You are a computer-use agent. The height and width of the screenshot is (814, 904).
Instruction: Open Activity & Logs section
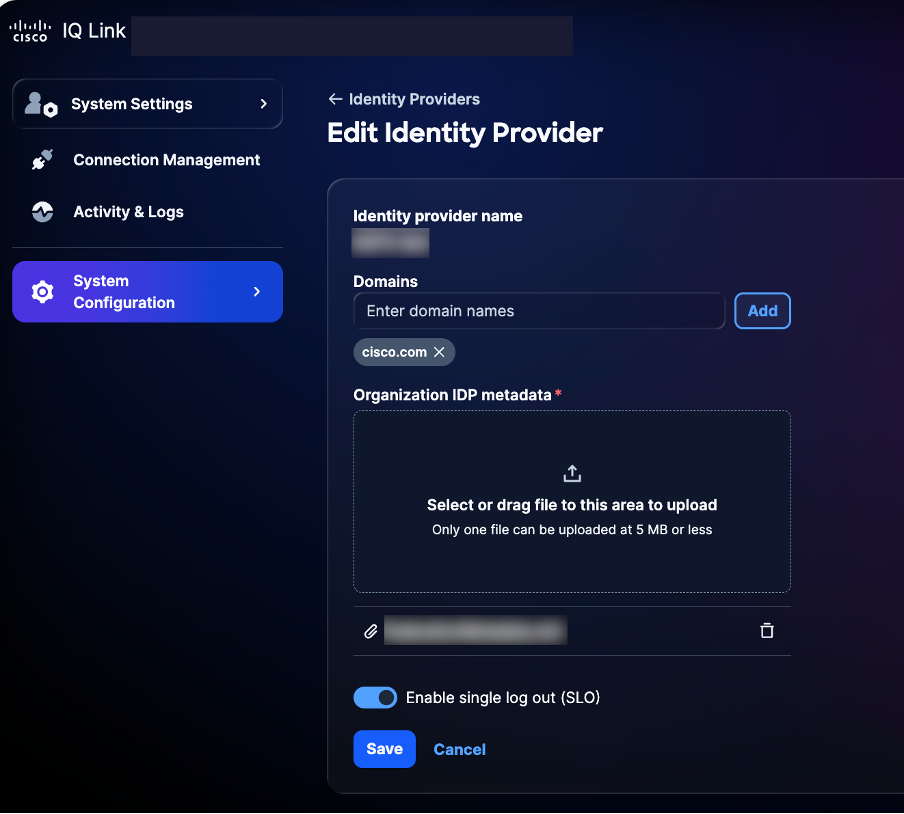click(148, 212)
